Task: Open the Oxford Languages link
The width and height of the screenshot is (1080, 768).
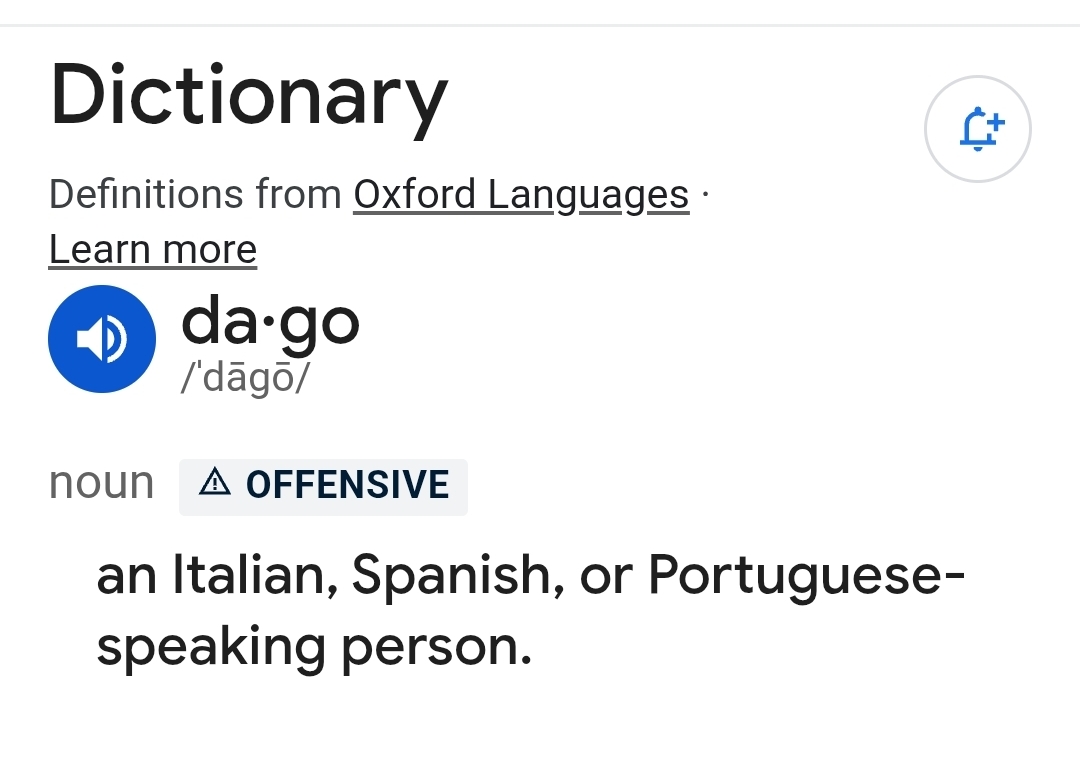Action: point(521,195)
